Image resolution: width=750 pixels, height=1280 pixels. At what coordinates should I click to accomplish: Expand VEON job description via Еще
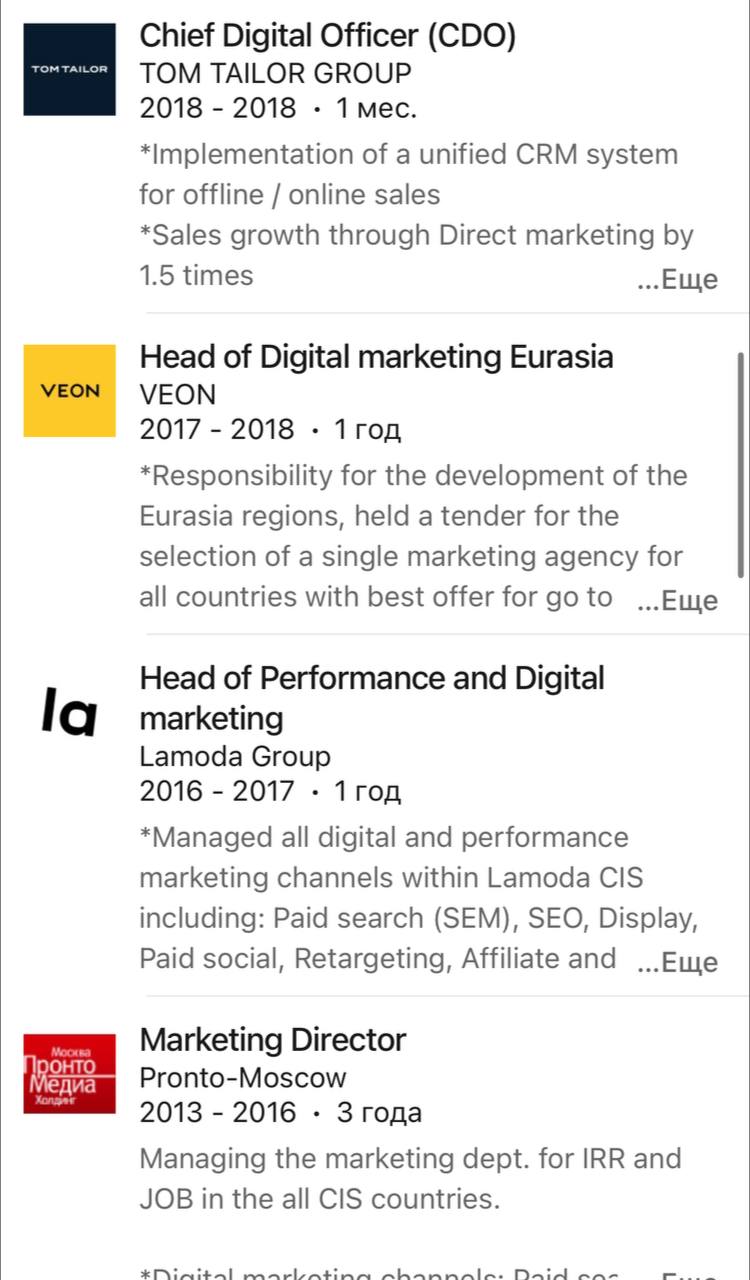679,601
